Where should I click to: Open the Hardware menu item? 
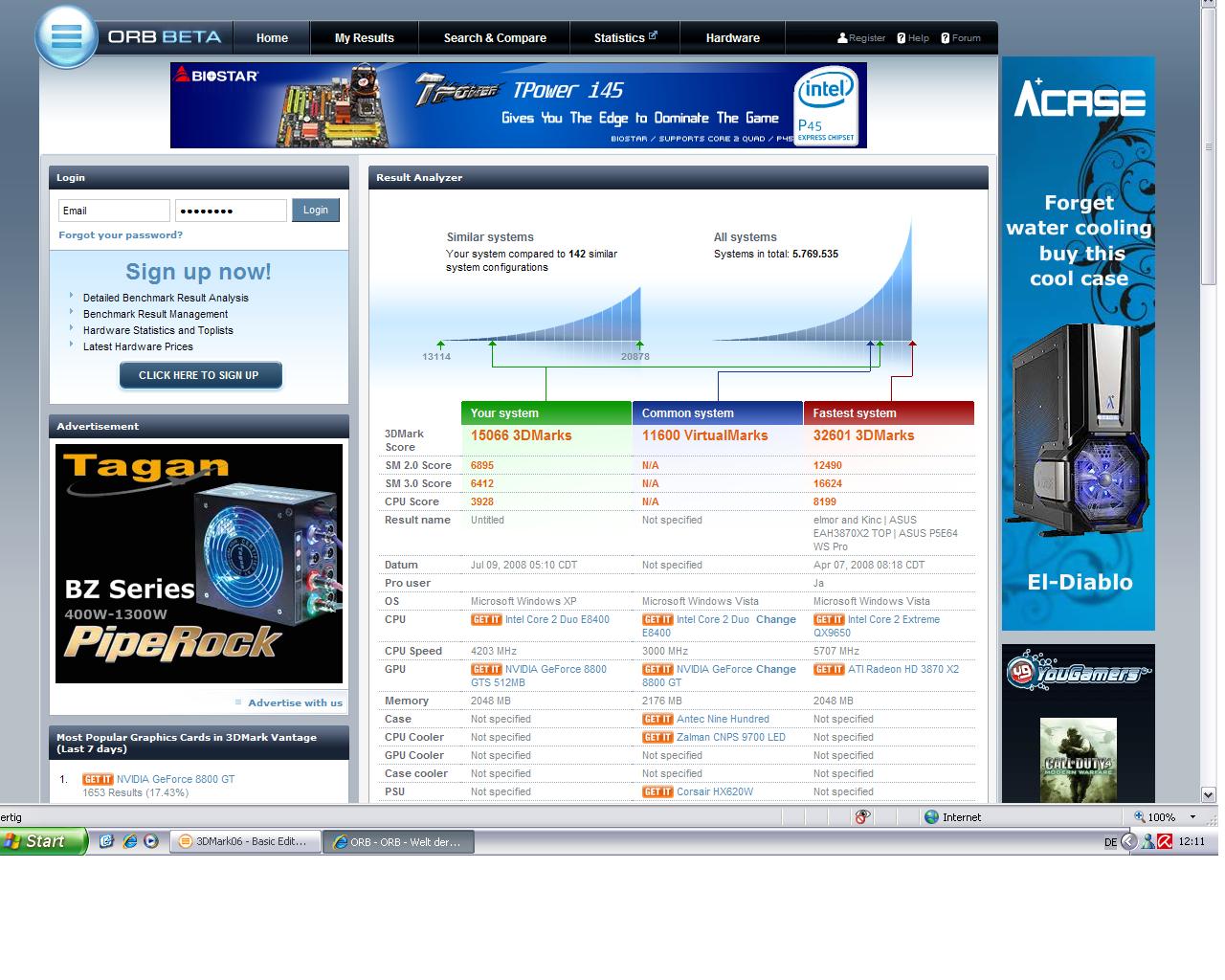(732, 38)
